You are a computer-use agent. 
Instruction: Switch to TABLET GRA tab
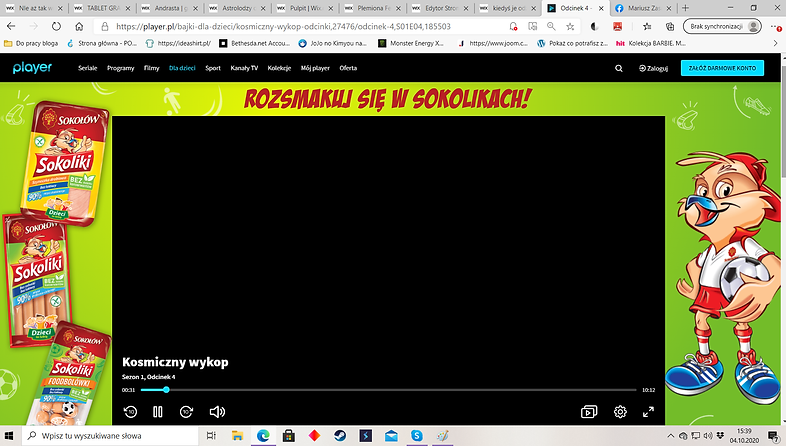(x=102, y=8)
